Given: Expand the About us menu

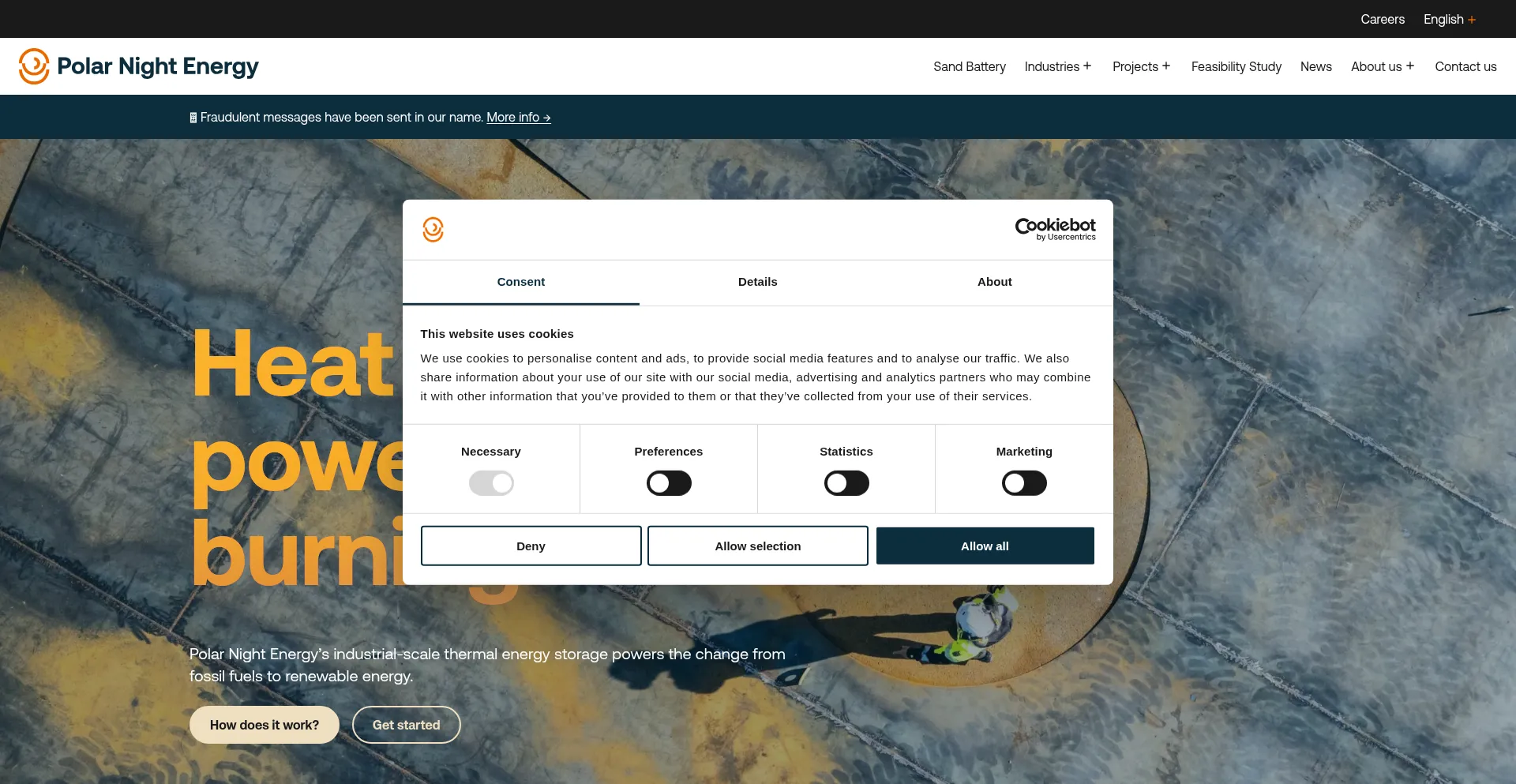Looking at the screenshot, I should tap(1382, 67).
